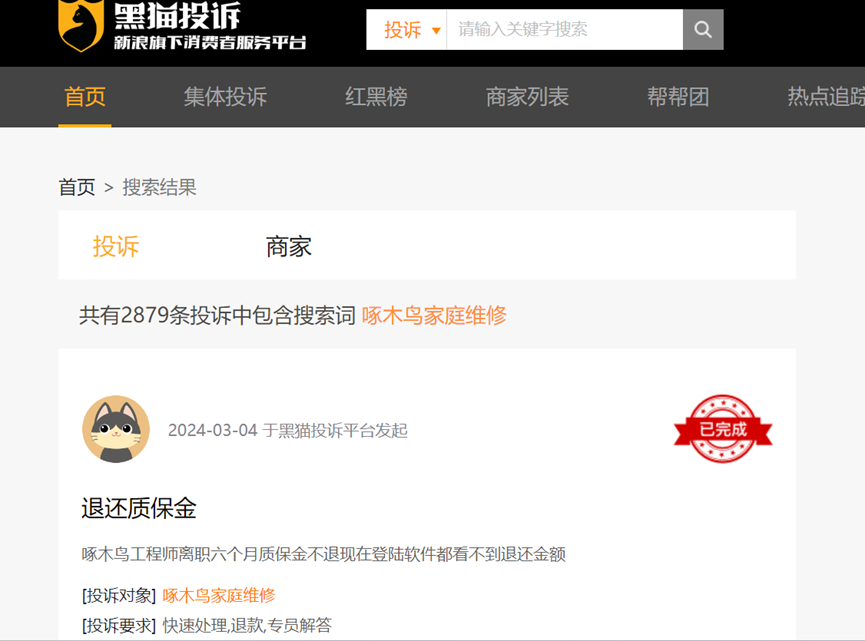Click the 快速处理,退款,专员解答 requirement text

pos(247,625)
